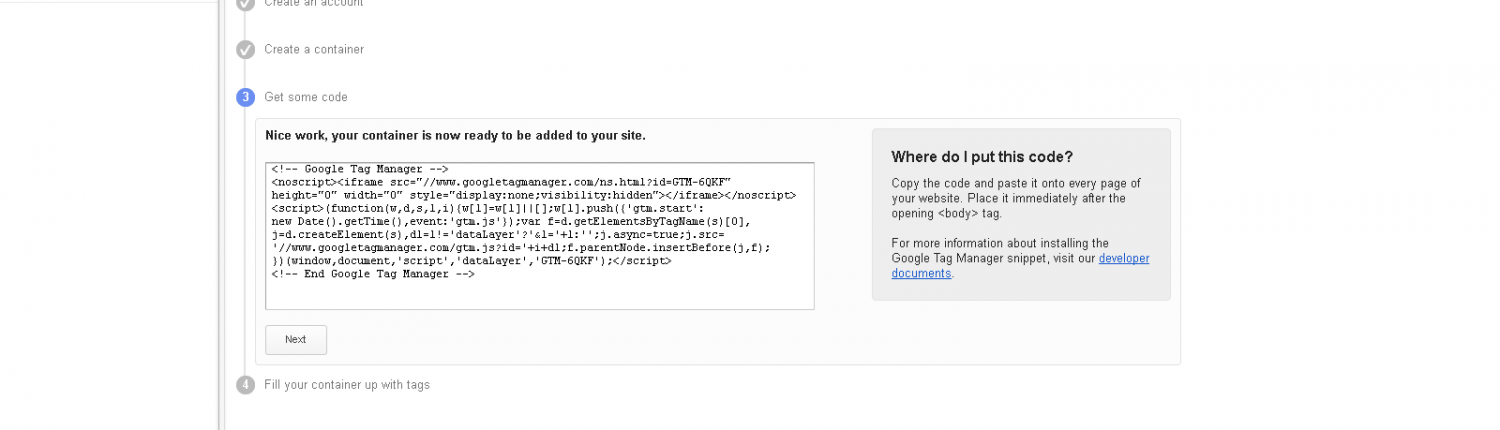Expand the Fill your container up with tags step
Image resolution: width=1500 pixels, height=430 pixels.
pos(347,385)
